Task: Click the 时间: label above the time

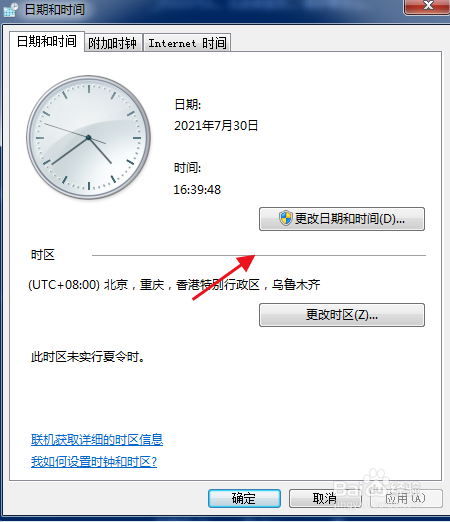Action: [187, 168]
